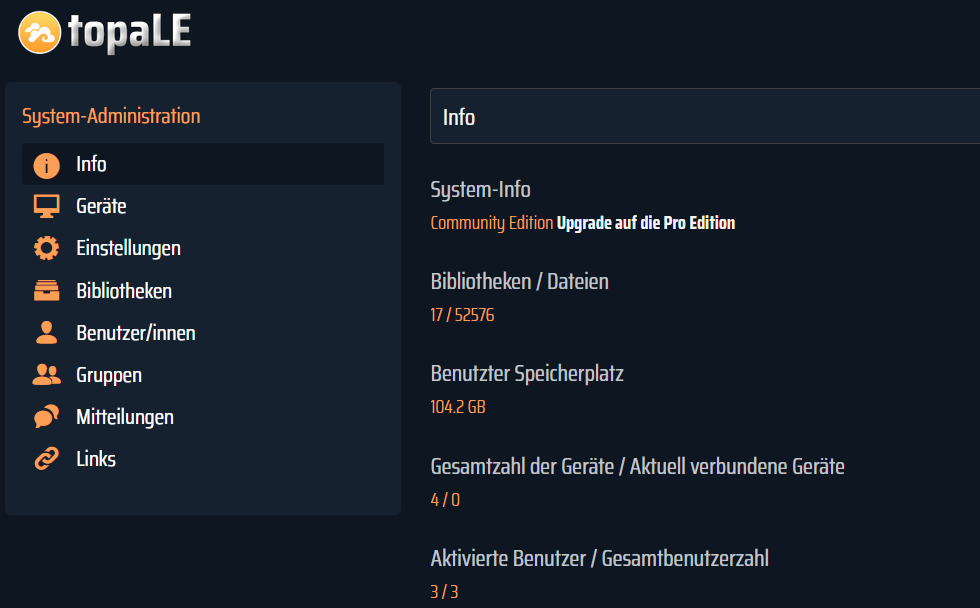Click the Info circle icon in sidebar

coord(47,165)
